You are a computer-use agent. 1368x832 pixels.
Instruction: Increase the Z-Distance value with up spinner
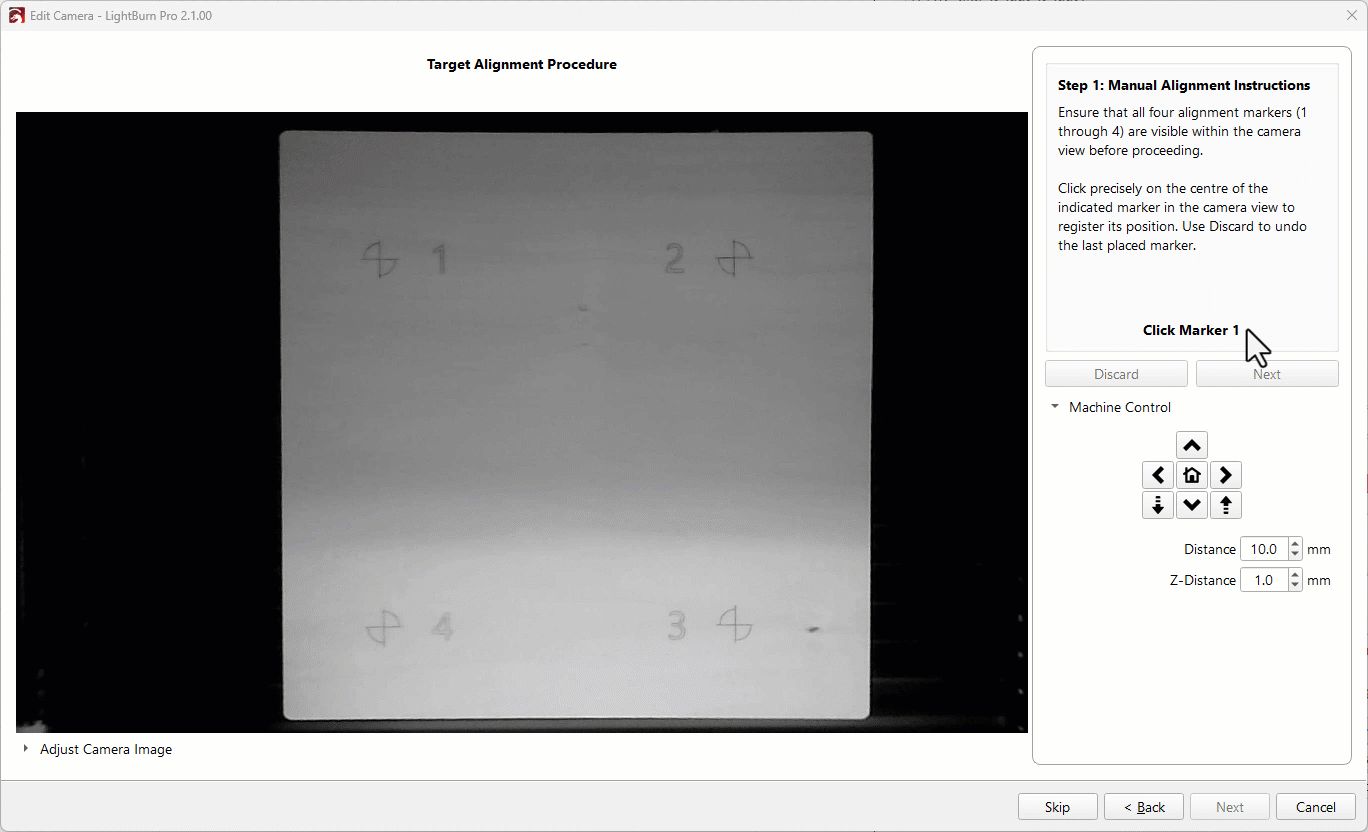pyautogui.click(x=1295, y=575)
